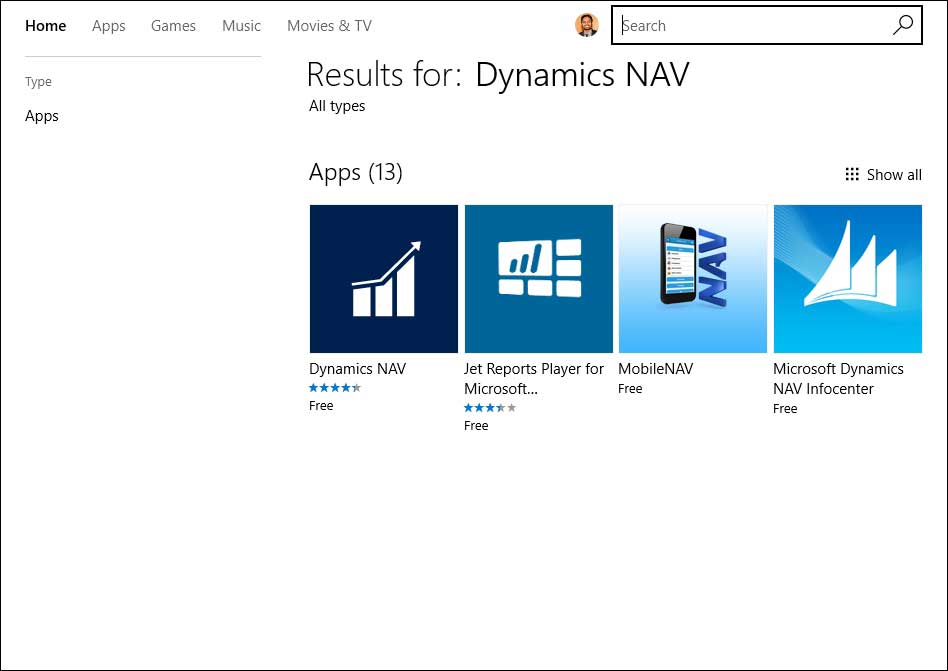Open the Movies & TV section
Screen dimensions: 948x671
click(329, 26)
